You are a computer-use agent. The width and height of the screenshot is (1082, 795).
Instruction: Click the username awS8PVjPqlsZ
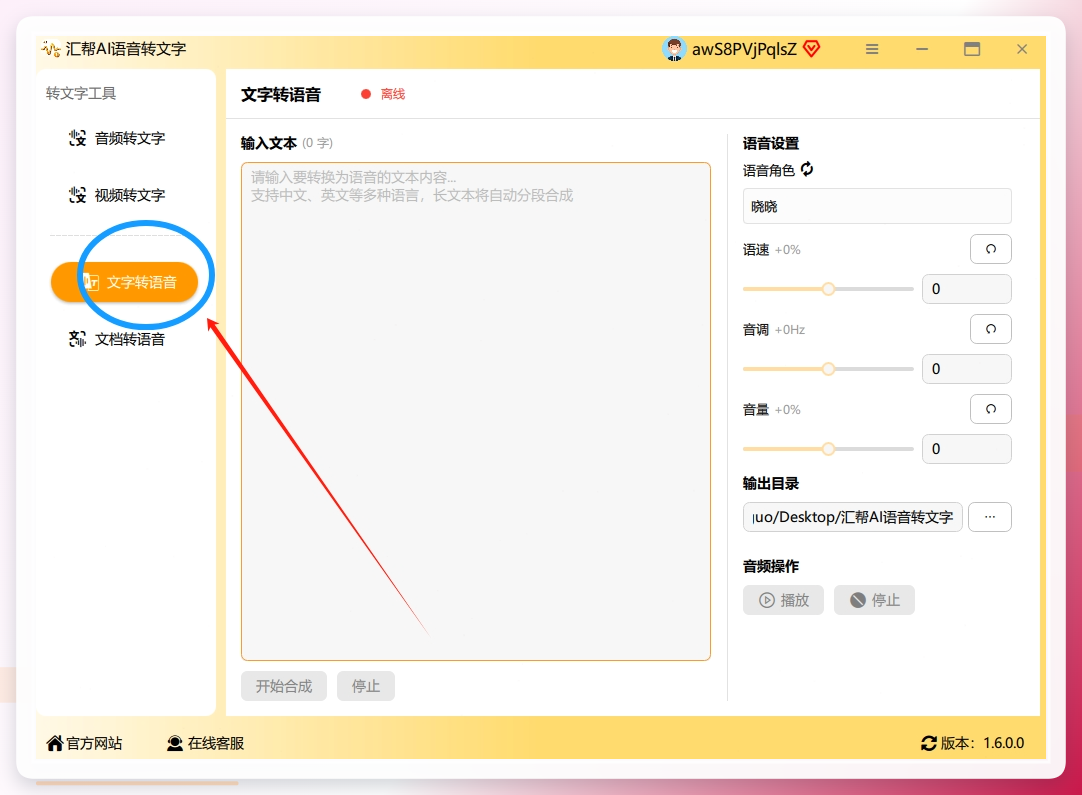[744, 49]
